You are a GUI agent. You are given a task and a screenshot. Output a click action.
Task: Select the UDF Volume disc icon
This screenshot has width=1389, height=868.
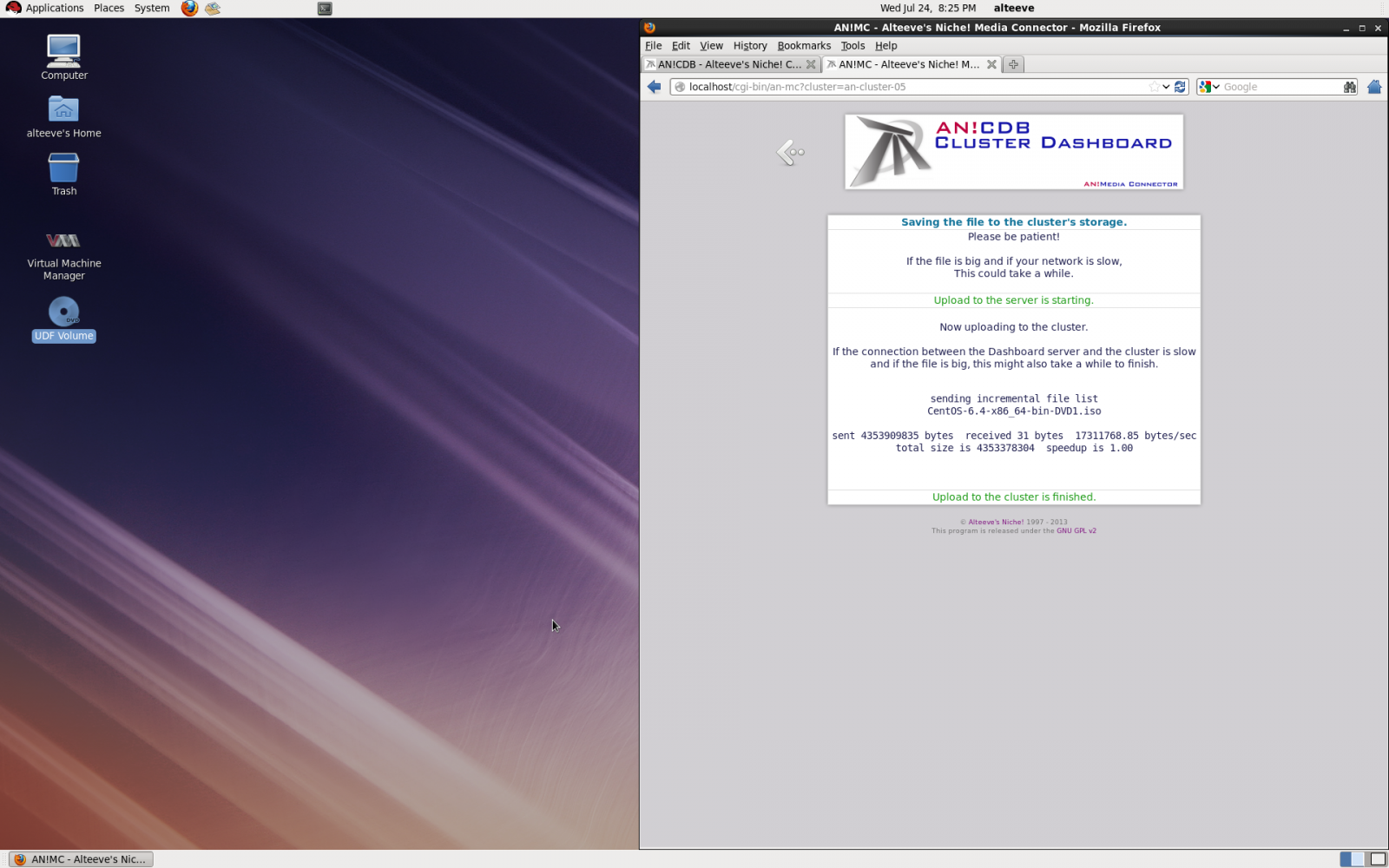[63, 312]
